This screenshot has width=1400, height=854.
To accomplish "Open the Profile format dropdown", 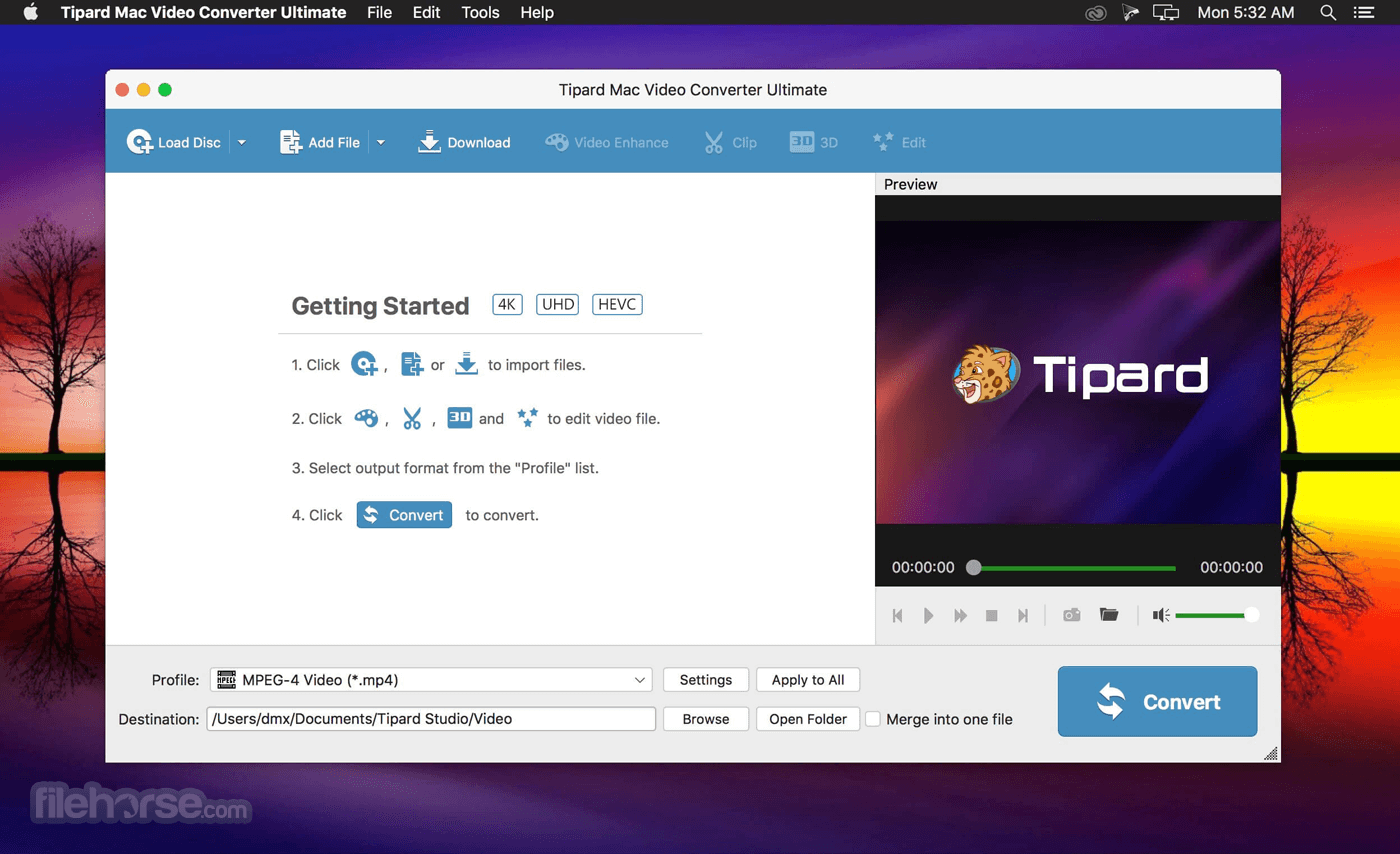I will coord(431,680).
